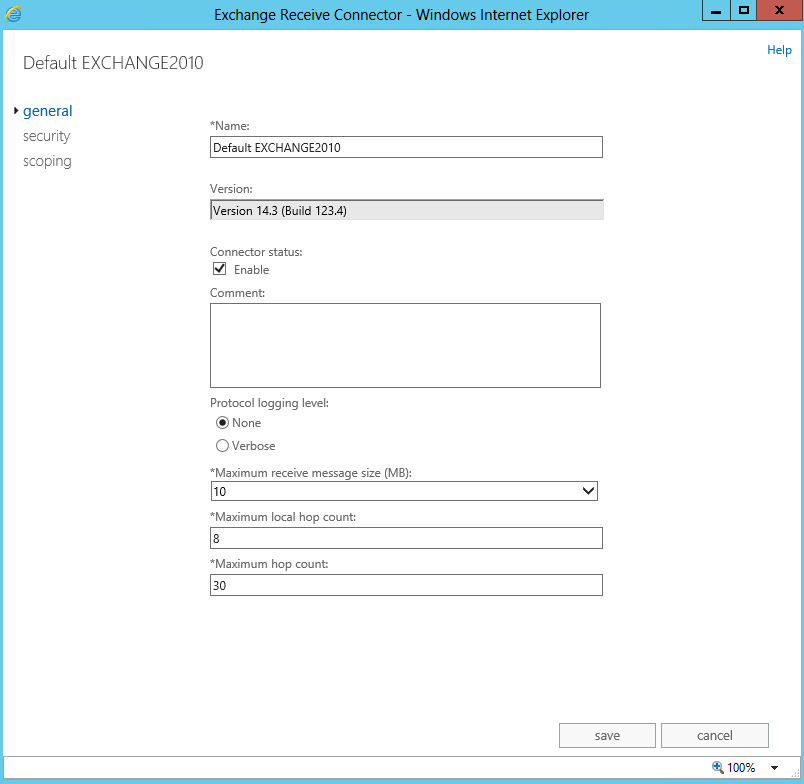Select Verbose protocol logging level

click(x=222, y=446)
